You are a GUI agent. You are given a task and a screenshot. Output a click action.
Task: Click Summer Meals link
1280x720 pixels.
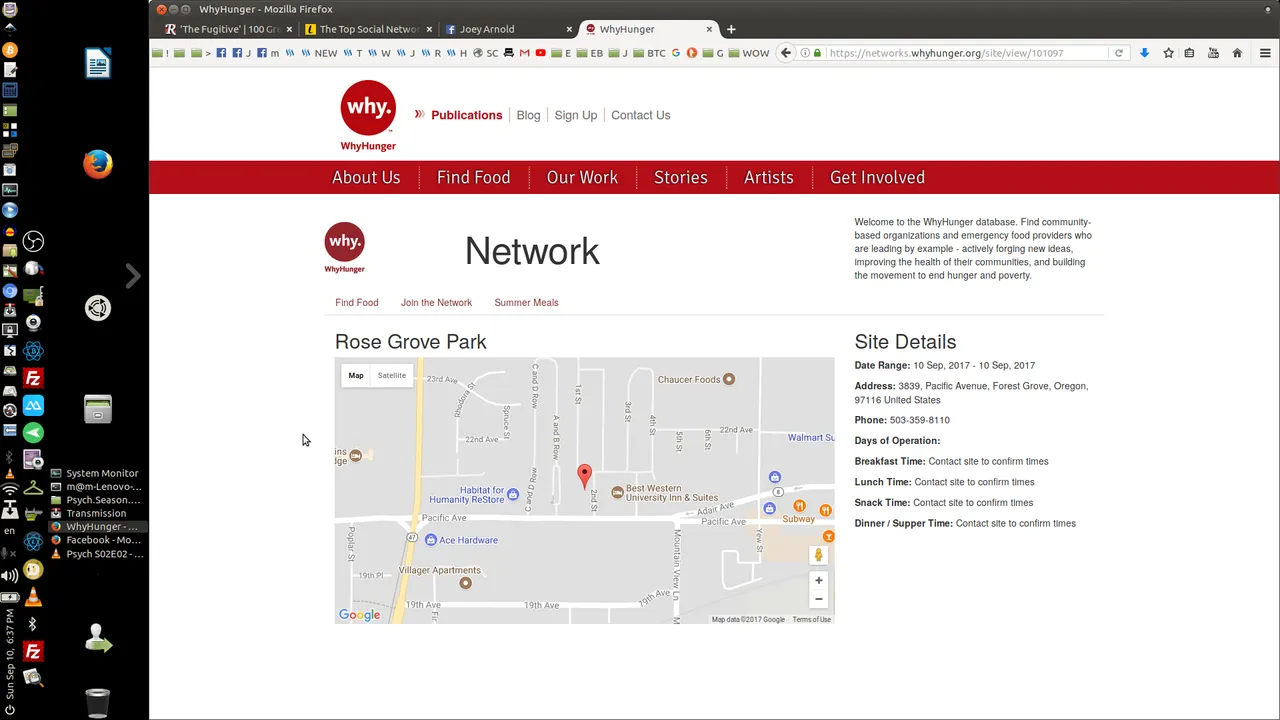pos(526,302)
